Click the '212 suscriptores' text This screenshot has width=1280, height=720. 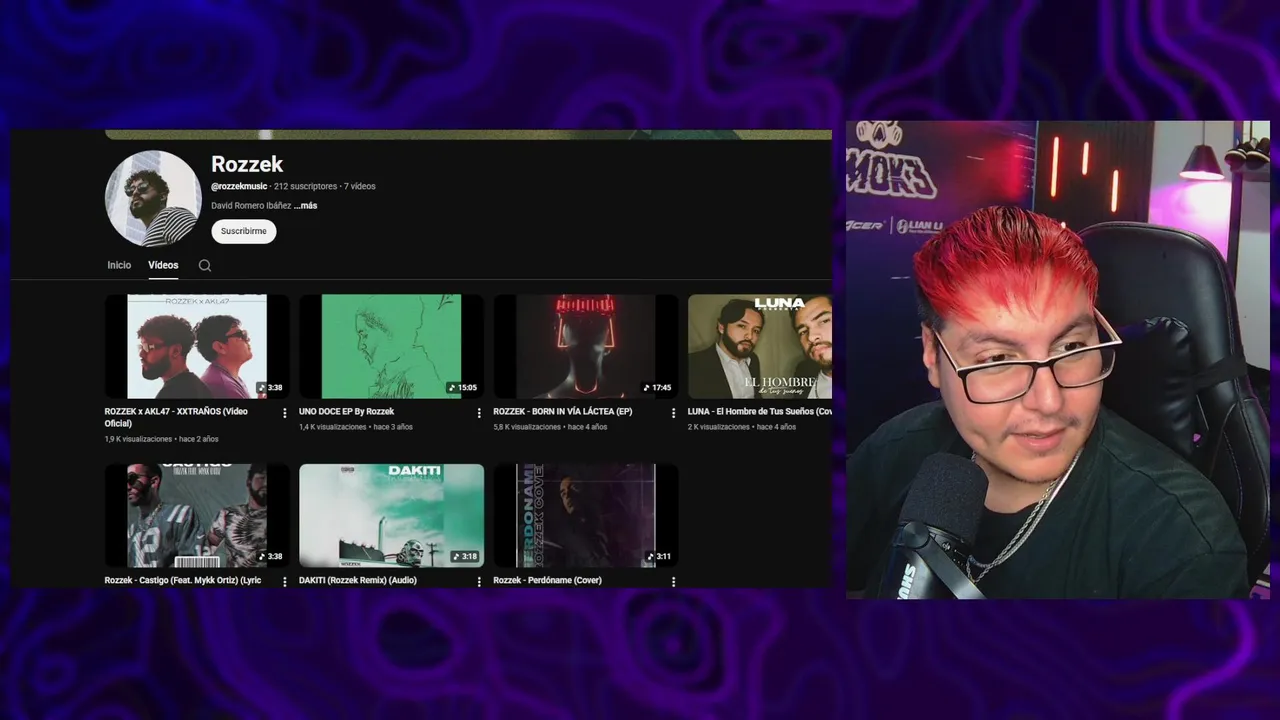[305, 186]
